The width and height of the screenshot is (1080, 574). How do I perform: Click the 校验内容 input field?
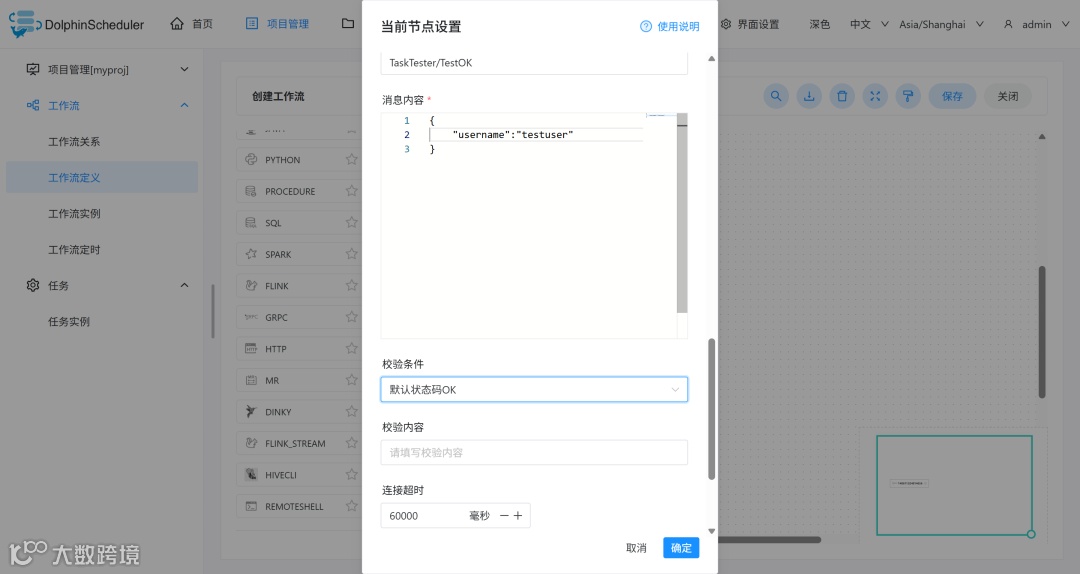(x=534, y=452)
